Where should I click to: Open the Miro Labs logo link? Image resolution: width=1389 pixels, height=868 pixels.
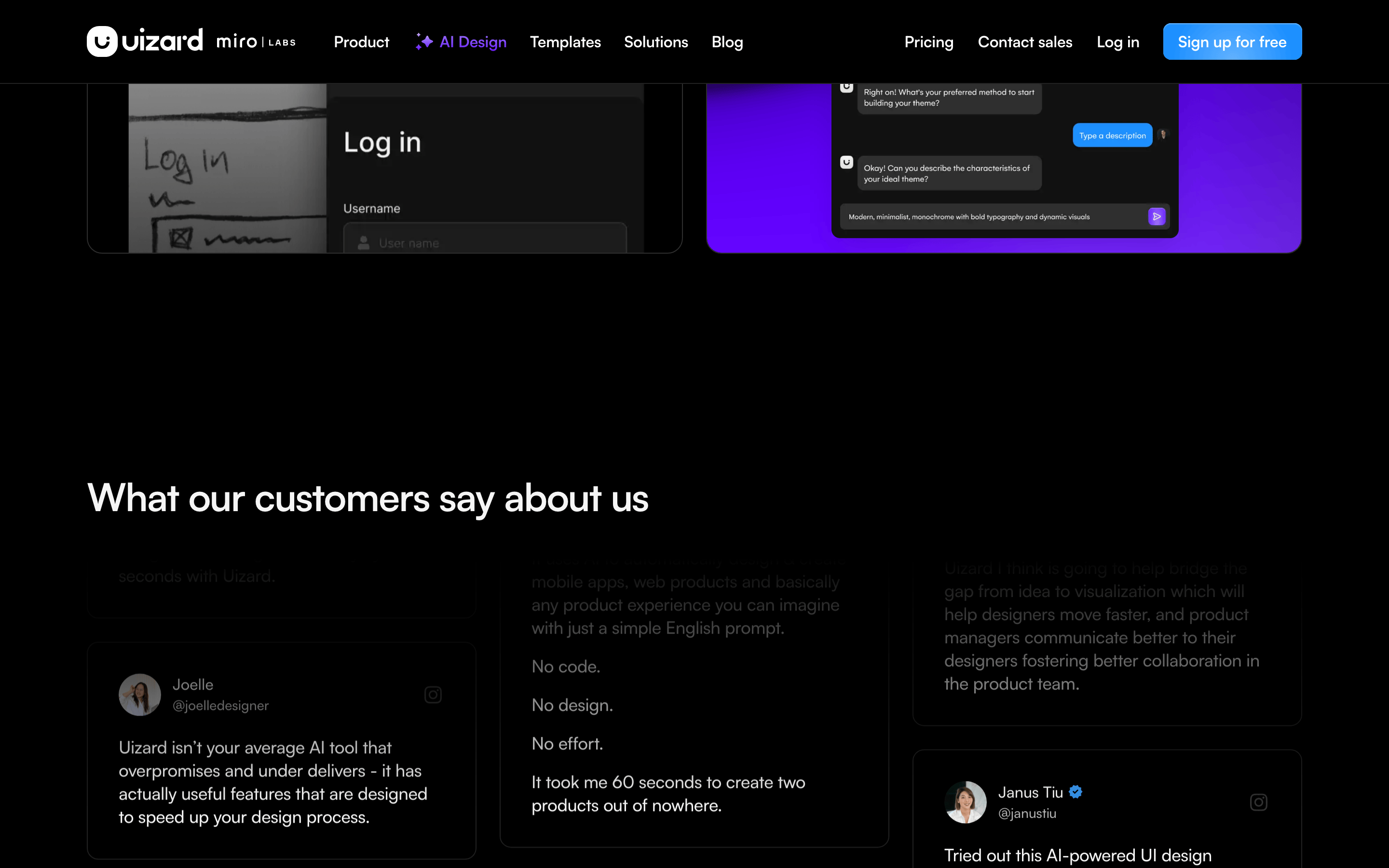coord(256,42)
